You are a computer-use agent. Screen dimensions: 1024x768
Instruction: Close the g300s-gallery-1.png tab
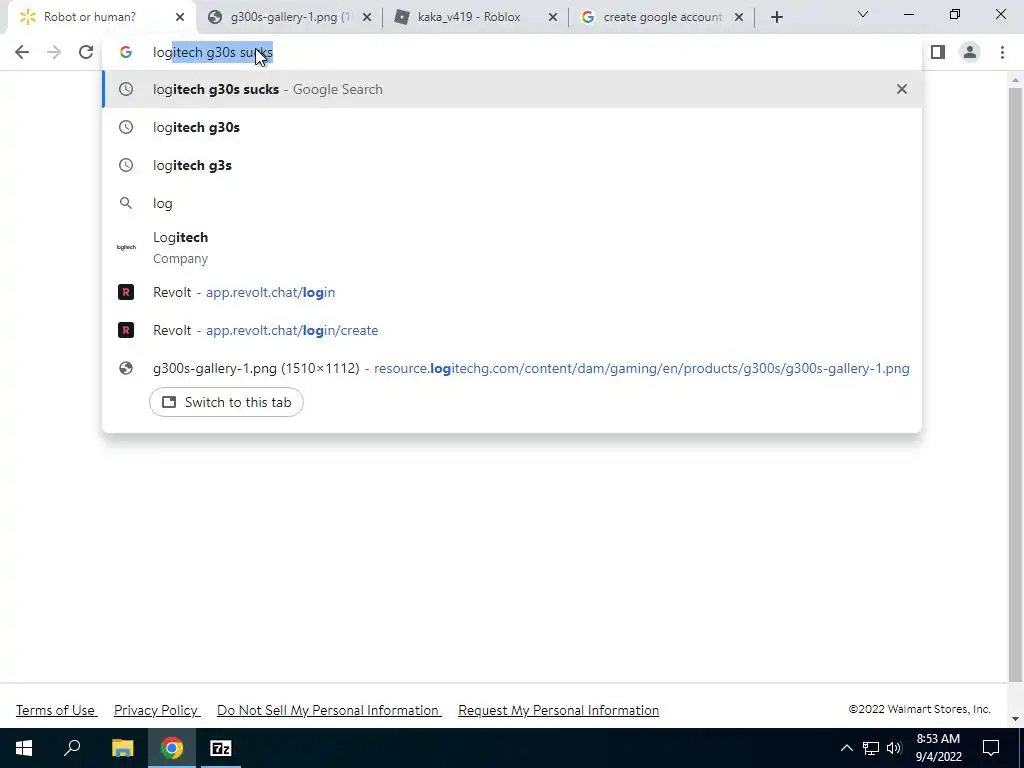point(367,18)
